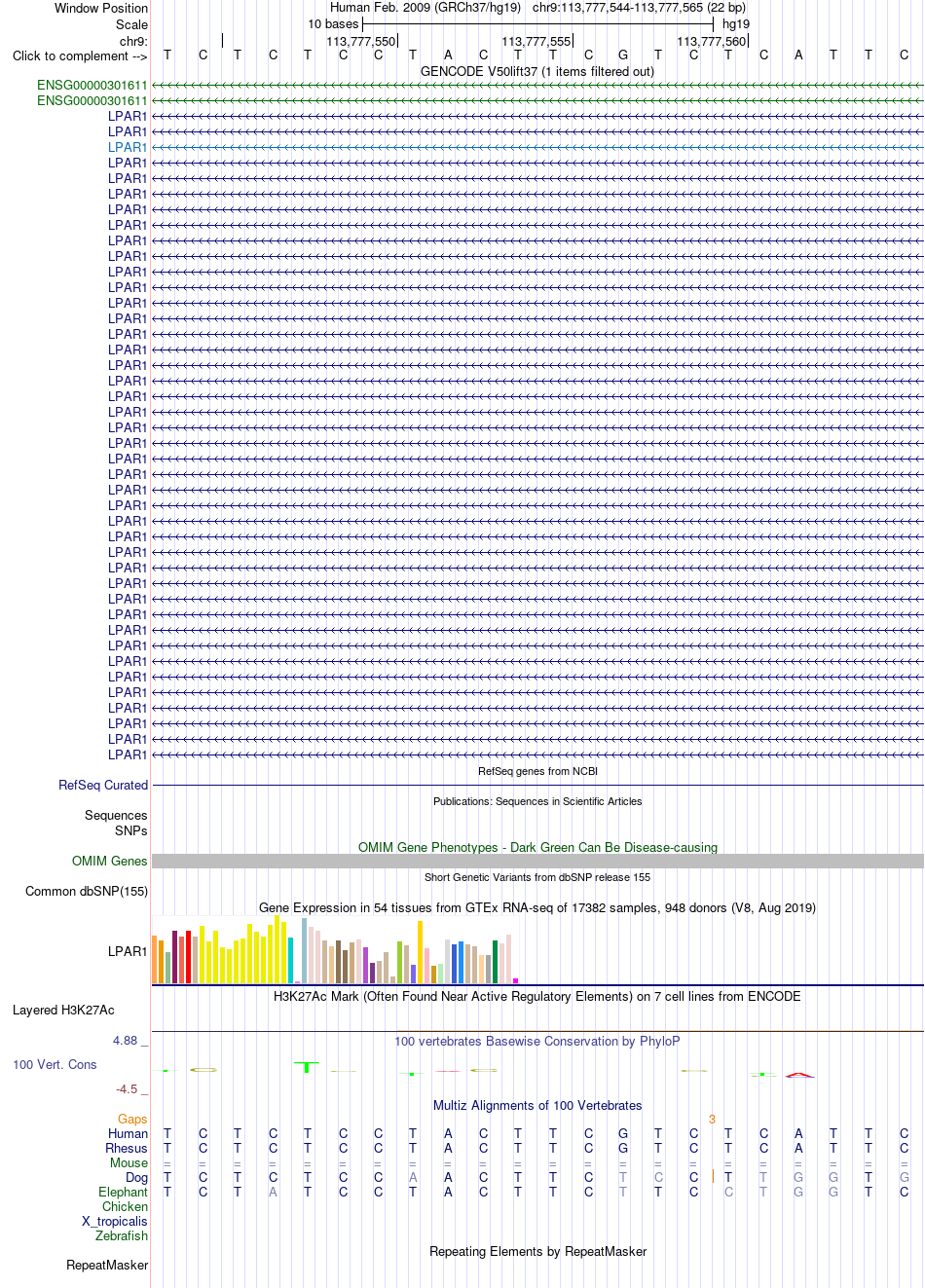925x1288 pixels.
Task: Click the OMIM Genes label
Action: click(x=110, y=861)
